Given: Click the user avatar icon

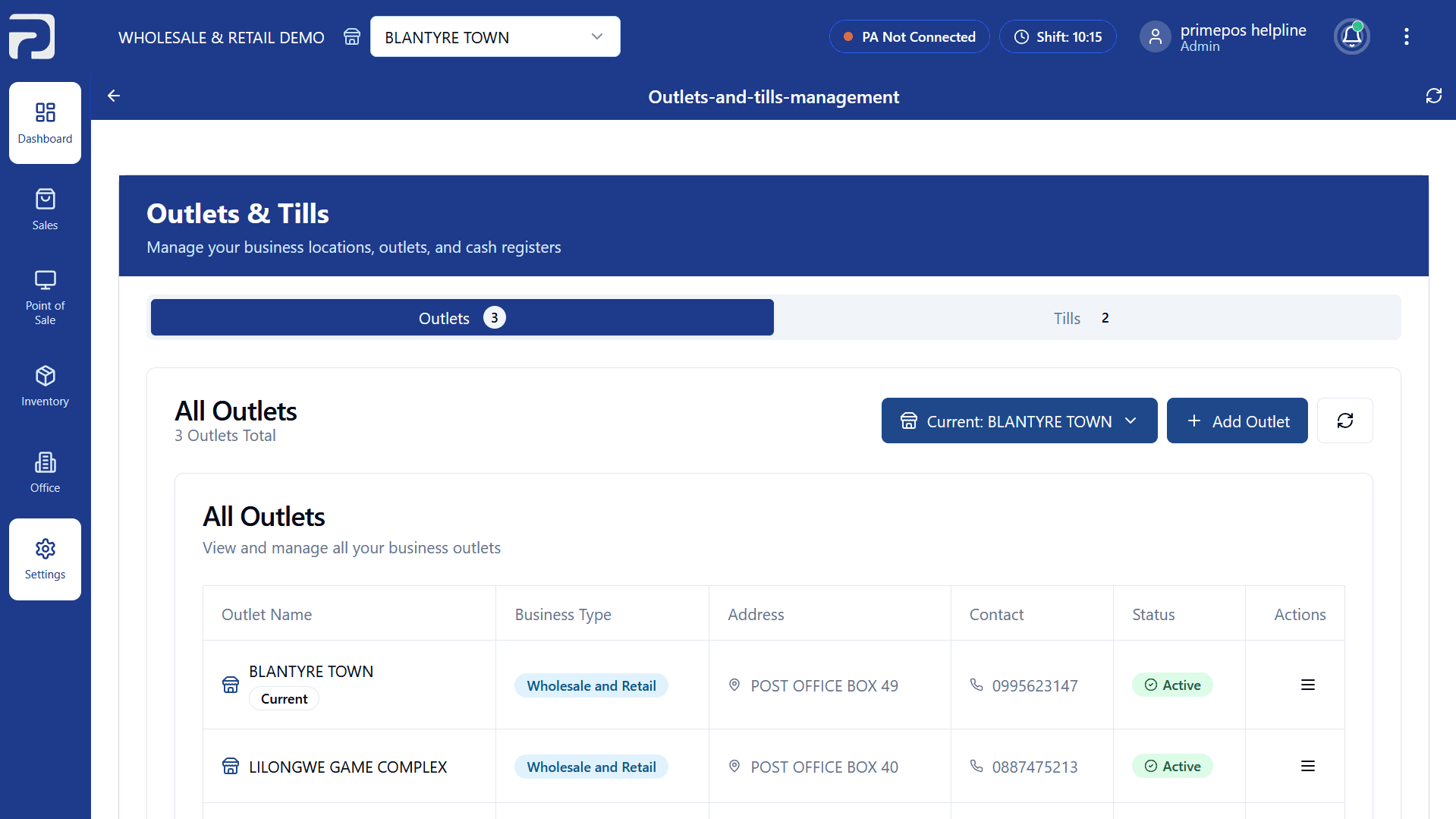Looking at the screenshot, I should click(1155, 36).
